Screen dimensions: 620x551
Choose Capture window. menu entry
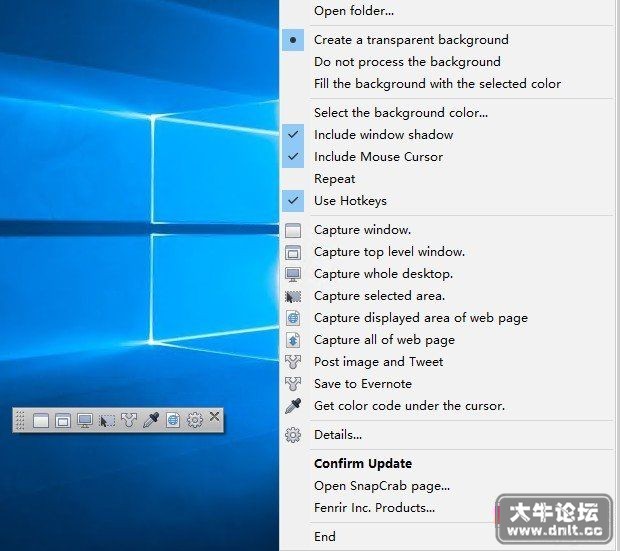coord(447,230)
